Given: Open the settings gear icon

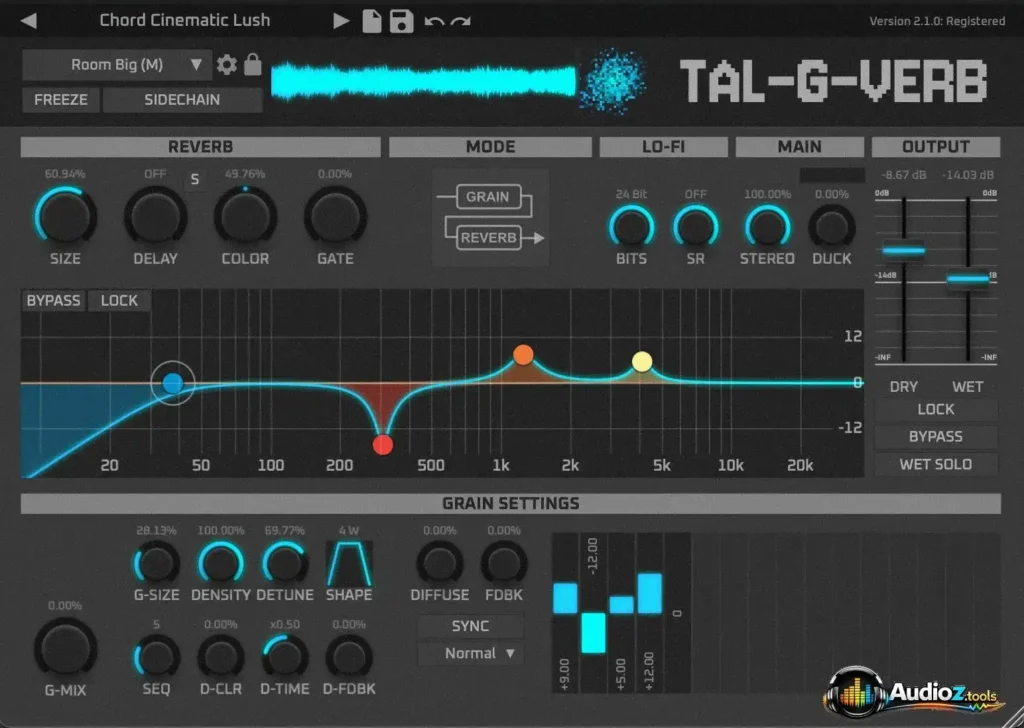Looking at the screenshot, I should point(228,64).
